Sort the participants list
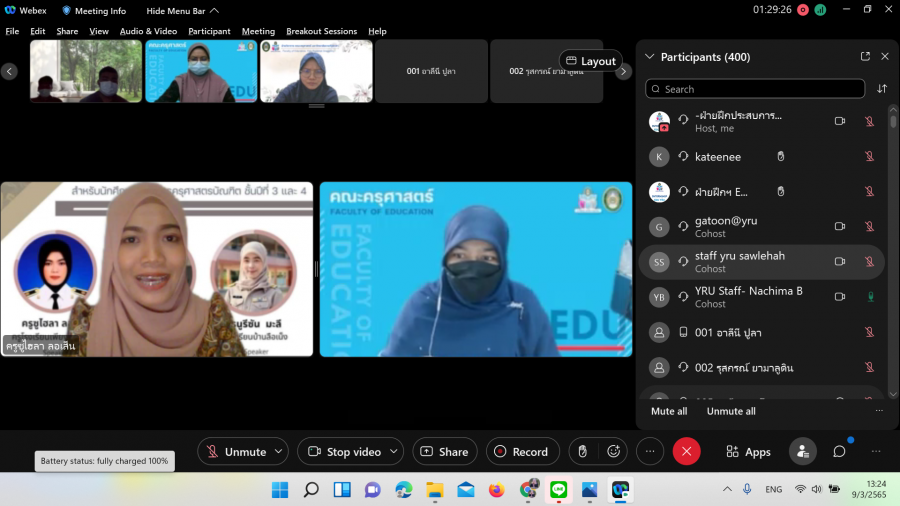900x506 pixels. [882, 89]
